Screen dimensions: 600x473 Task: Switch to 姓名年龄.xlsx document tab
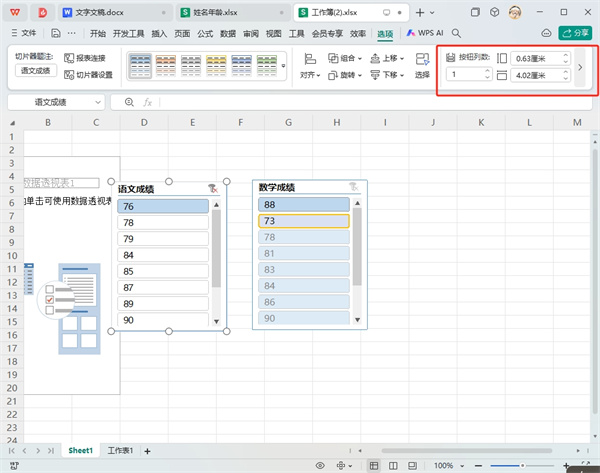point(232,12)
